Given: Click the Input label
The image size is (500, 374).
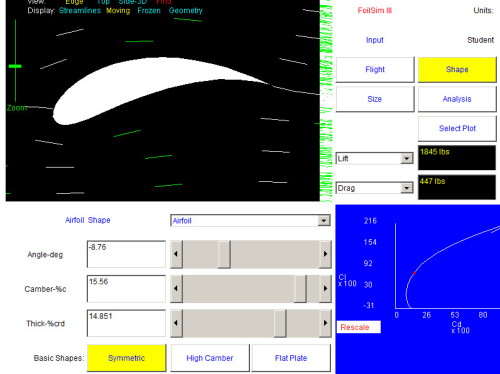Looking at the screenshot, I should (375, 40).
